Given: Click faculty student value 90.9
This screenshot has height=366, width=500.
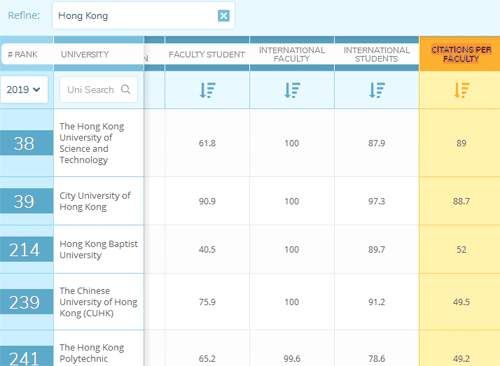Looking at the screenshot, I should click(207, 201).
